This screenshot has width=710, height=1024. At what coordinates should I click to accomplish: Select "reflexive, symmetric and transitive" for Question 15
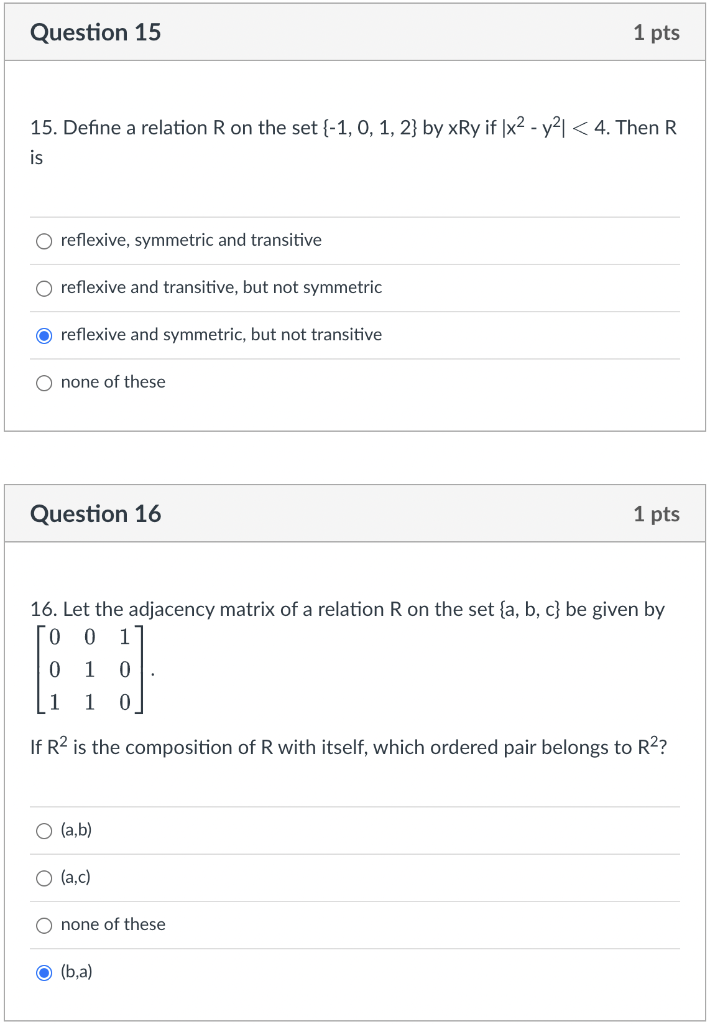[x=44, y=241]
